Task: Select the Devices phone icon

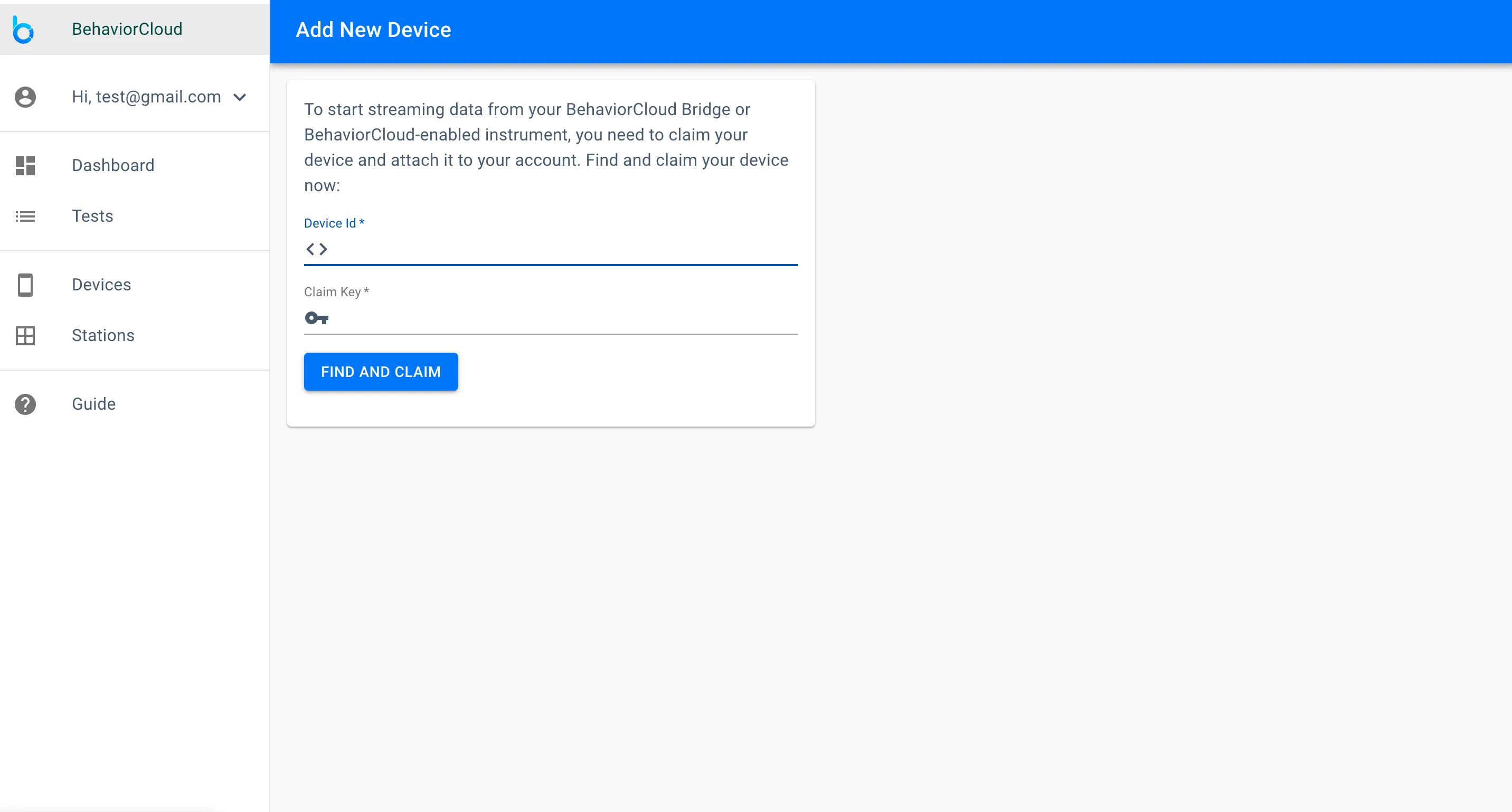Action: pos(25,285)
